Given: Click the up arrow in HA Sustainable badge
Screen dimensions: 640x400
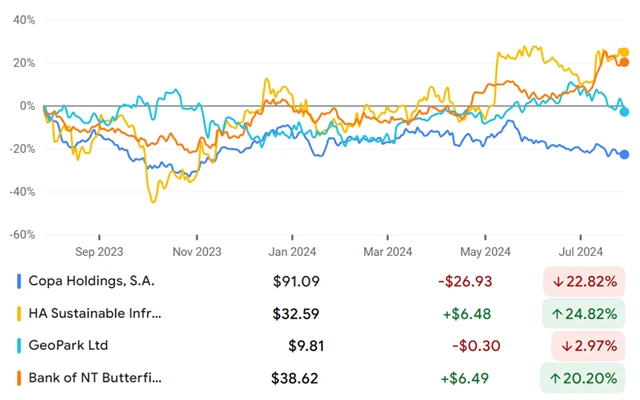Looking at the screenshot, I should click(556, 314).
